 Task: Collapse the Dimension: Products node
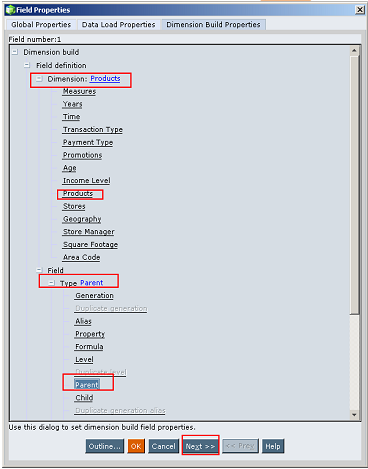(x=39, y=79)
